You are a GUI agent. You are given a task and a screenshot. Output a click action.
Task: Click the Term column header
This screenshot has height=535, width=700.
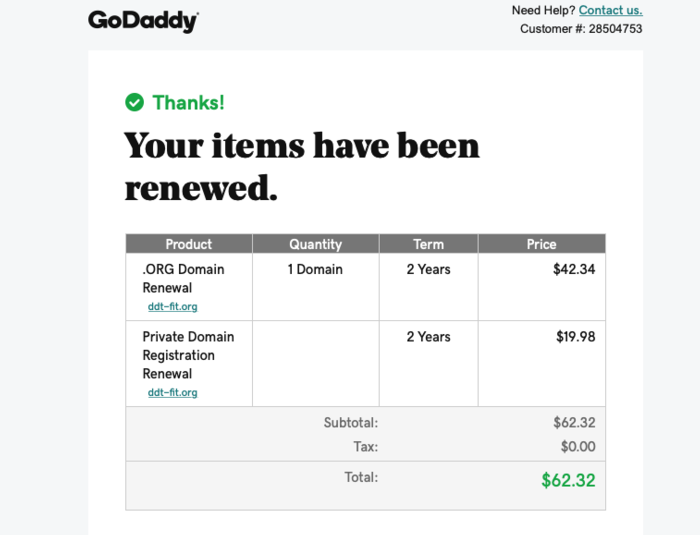coord(429,244)
